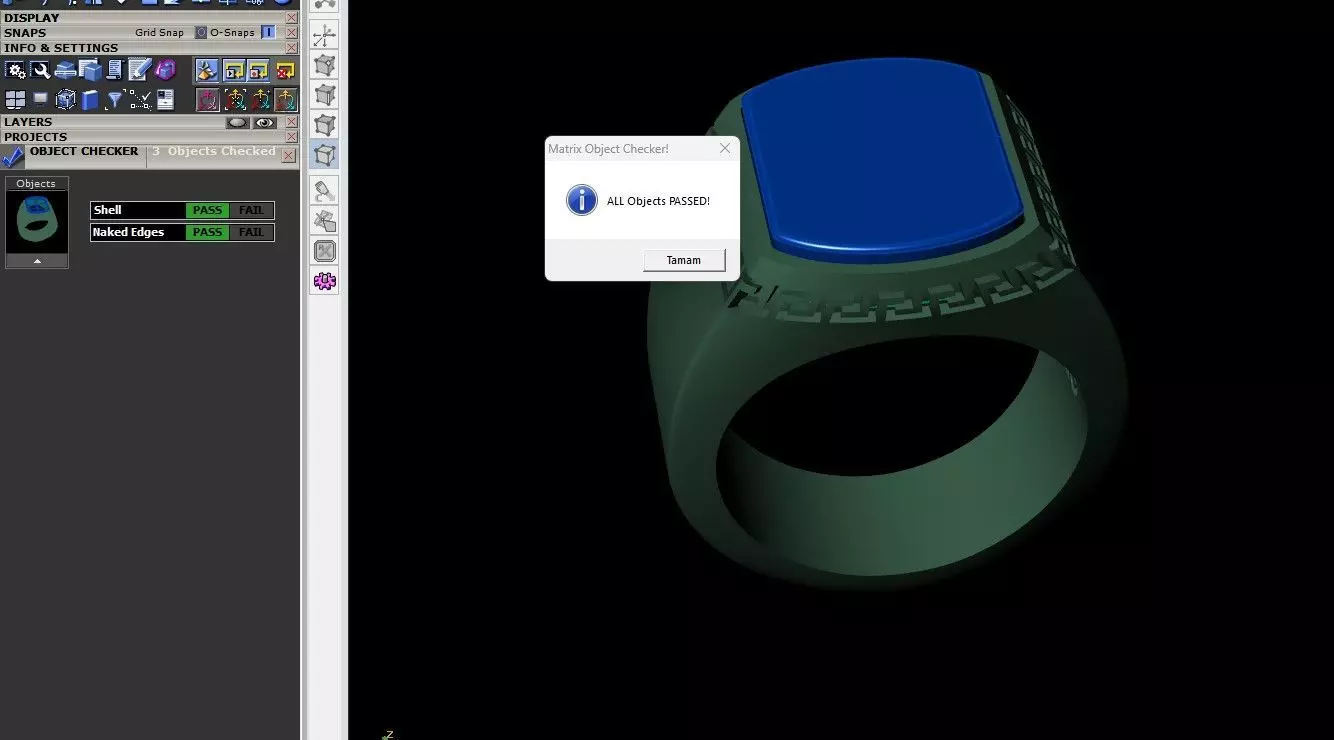This screenshot has width=1334, height=740.
Task: Click the Naked Edges label row
Action: pyautogui.click(x=138, y=232)
